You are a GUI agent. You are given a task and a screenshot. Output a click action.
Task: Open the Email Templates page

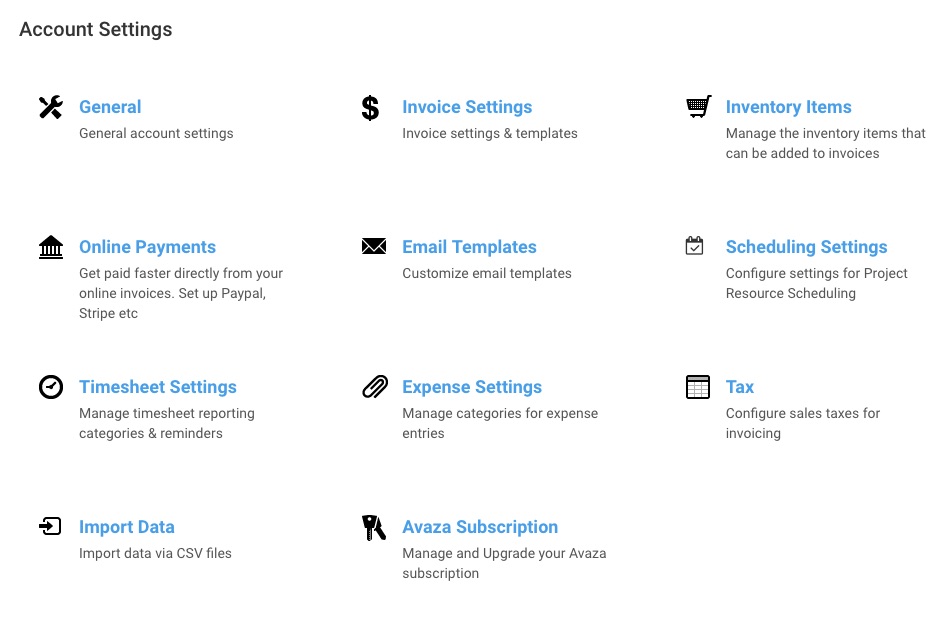pos(469,247)
